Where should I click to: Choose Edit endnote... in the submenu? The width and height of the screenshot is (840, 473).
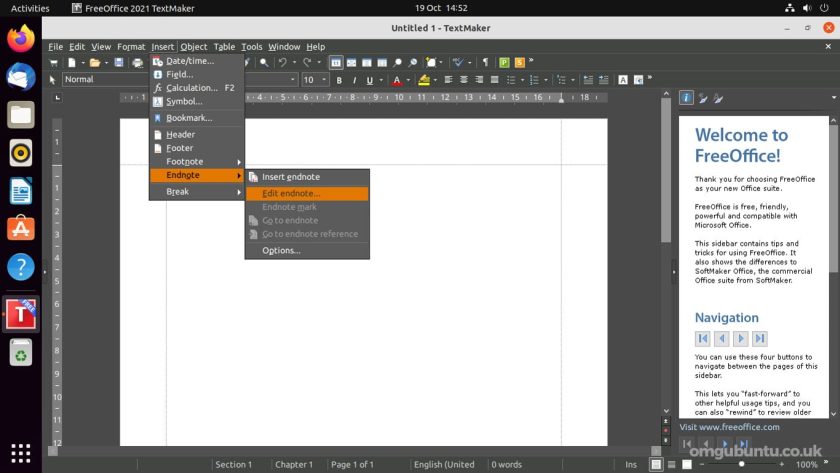[x=307, y=193]
